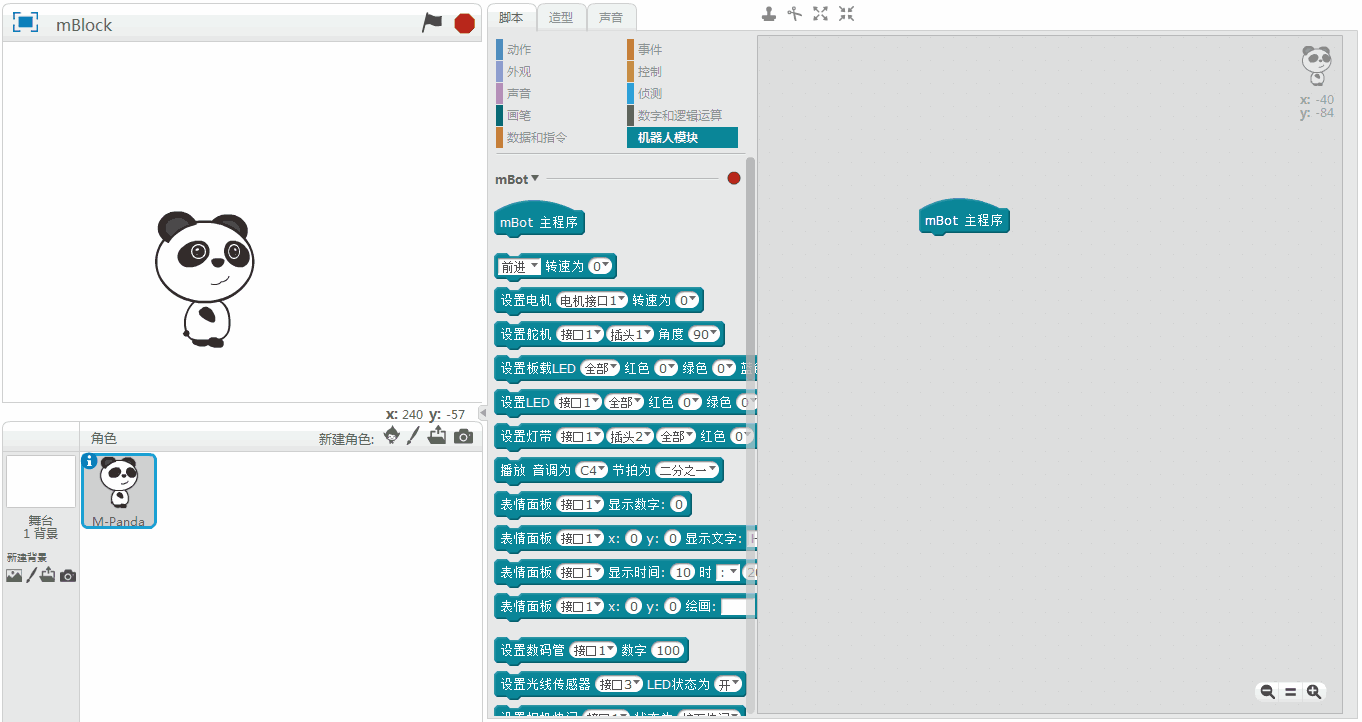Click the red stop sign button

click(x=464, y=23)
